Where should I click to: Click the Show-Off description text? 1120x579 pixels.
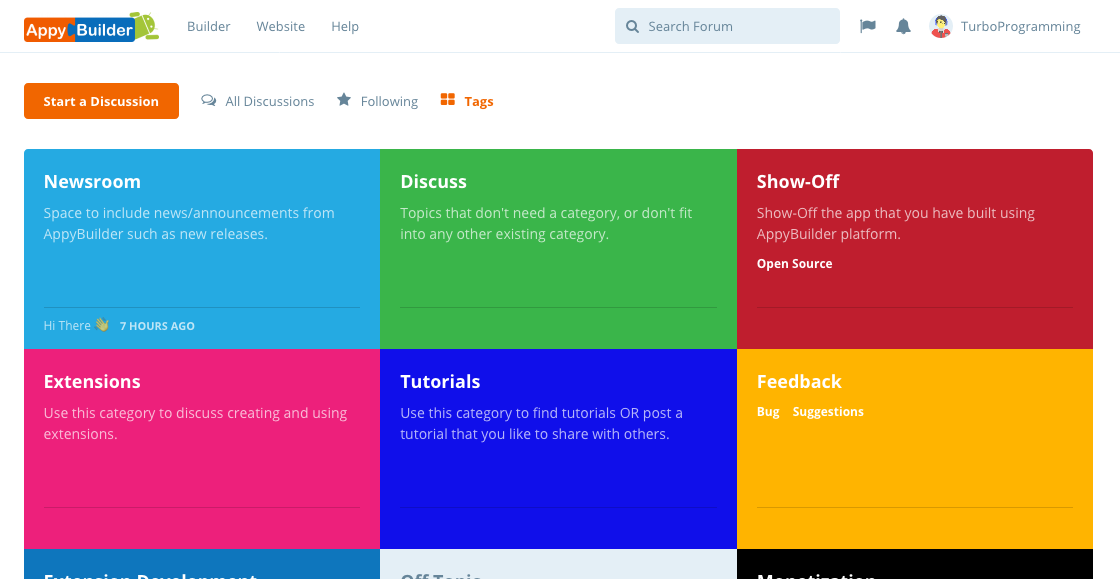coord(896,223)
